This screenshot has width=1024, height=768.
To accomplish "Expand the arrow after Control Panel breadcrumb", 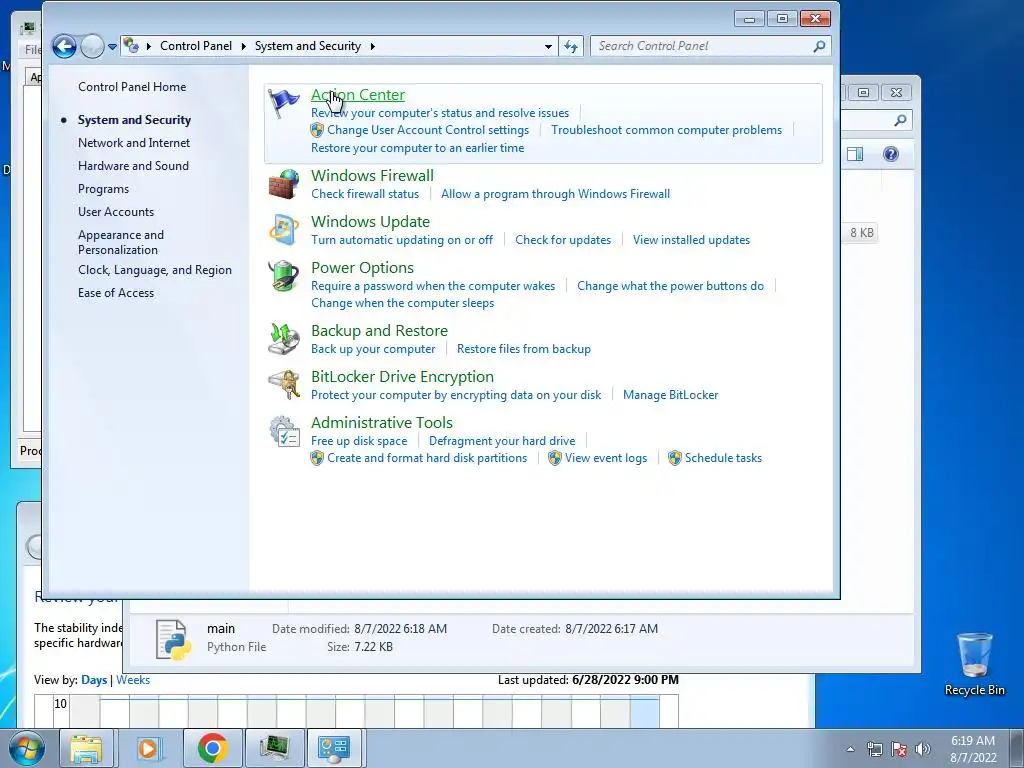I will point(244,46).
